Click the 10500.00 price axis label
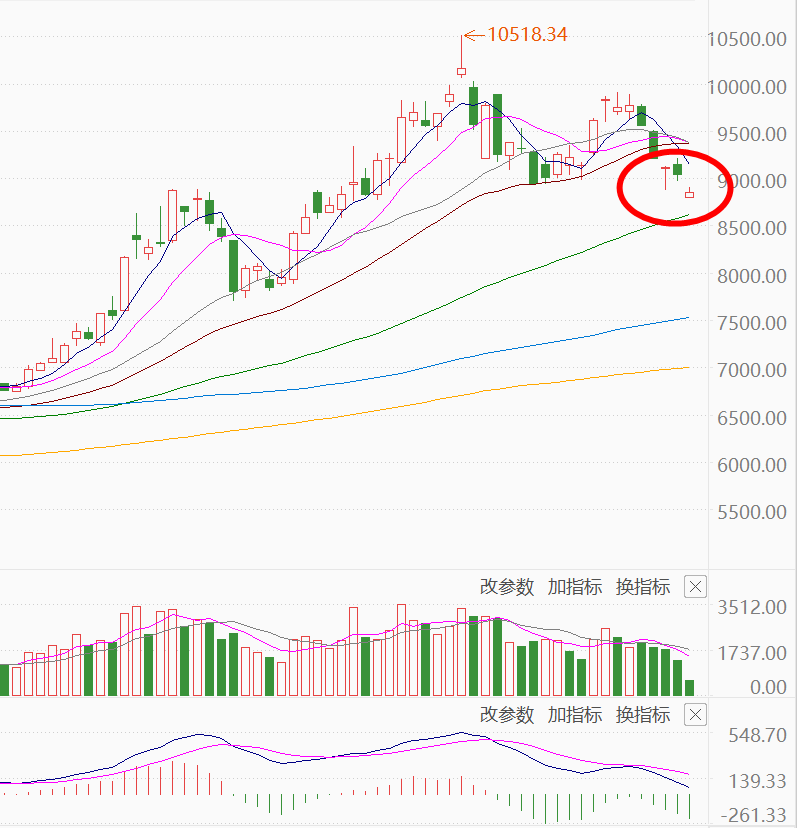797x828 pixels. pyautogui.click(x=747, y=40)
